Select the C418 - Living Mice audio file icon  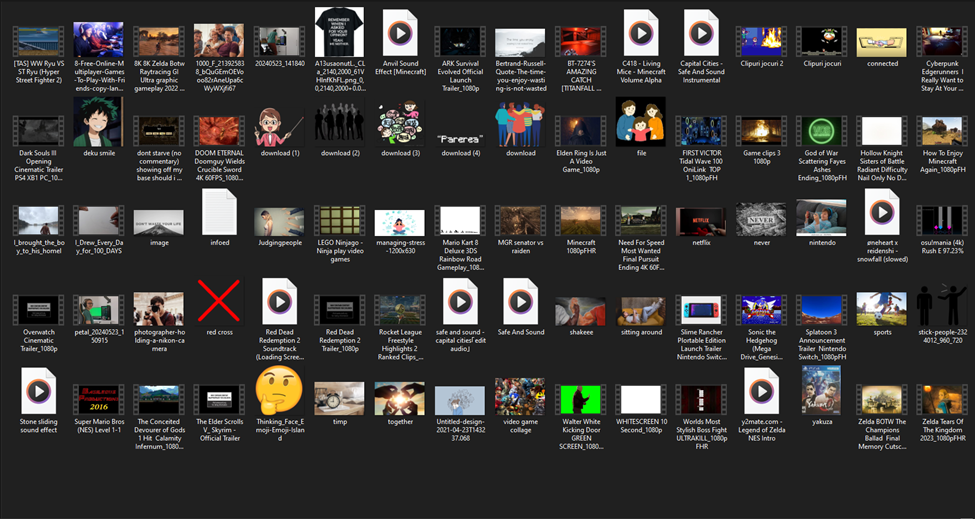tap(641, 33)
